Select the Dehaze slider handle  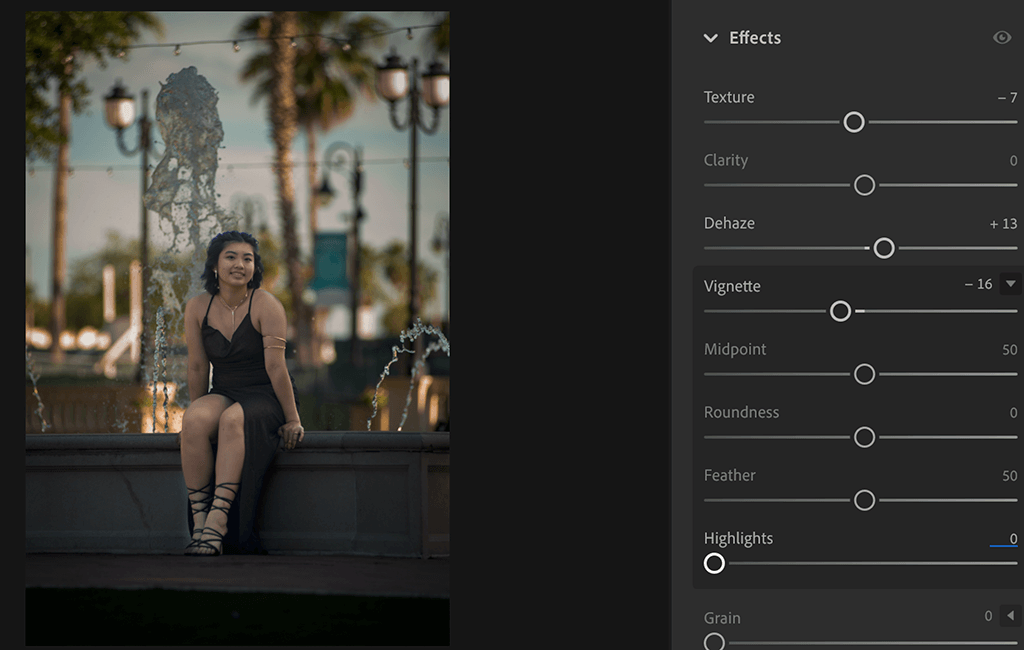[x=883, y=247]
